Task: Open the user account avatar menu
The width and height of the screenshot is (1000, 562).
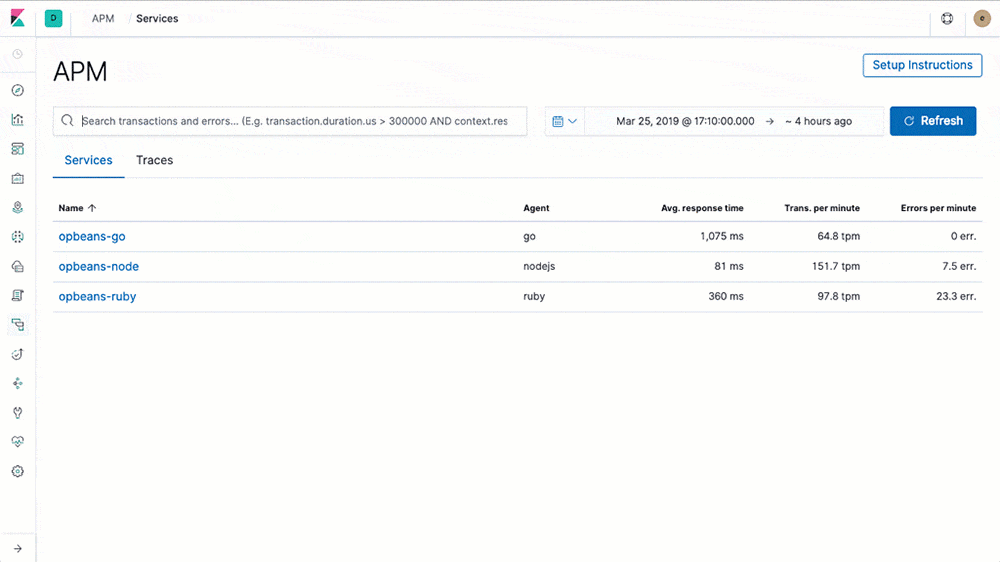Action: (981, 19)
